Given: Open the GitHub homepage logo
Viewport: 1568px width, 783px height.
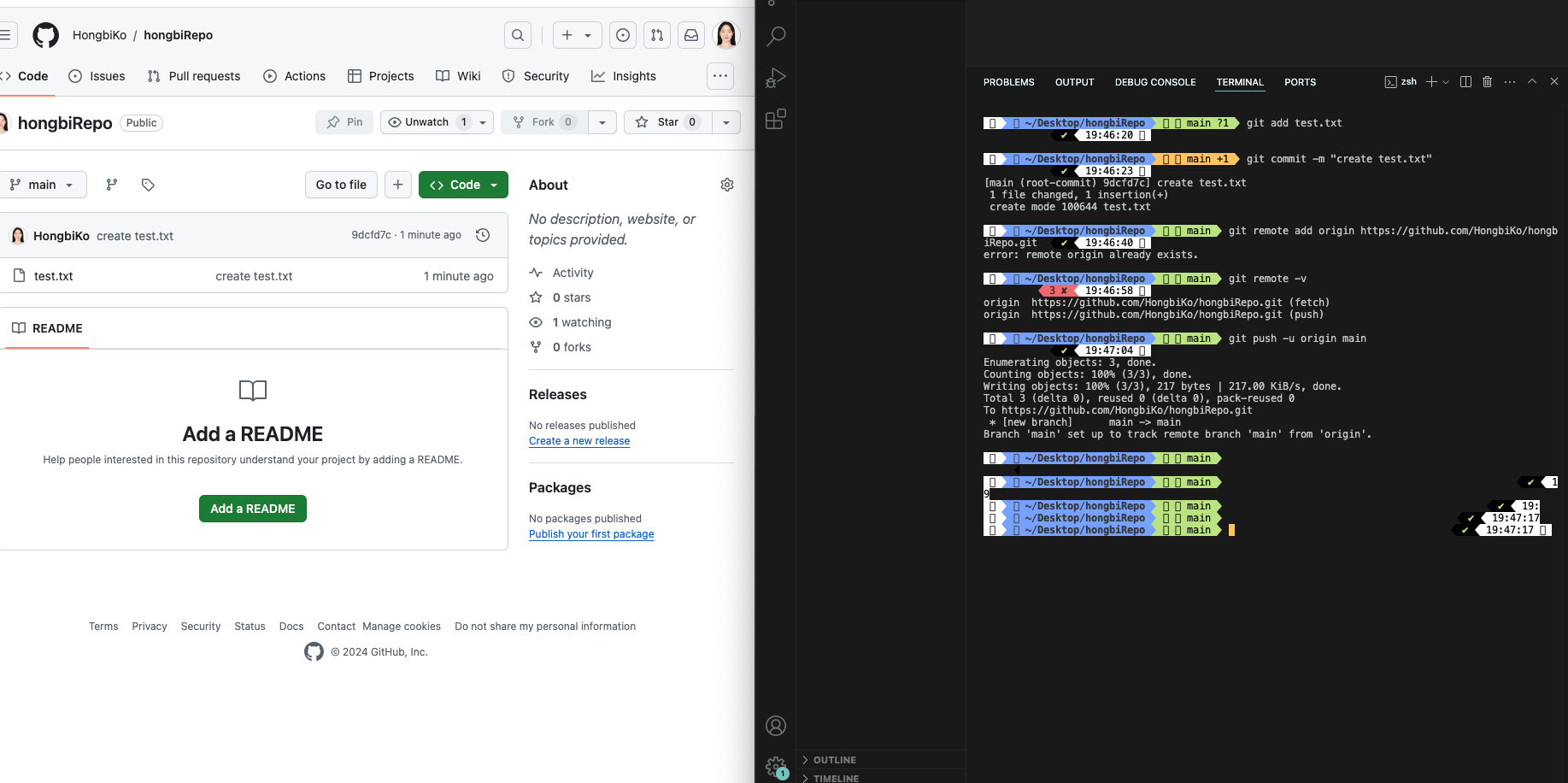Looking at the screenshot, I should [x=46, y=35].
